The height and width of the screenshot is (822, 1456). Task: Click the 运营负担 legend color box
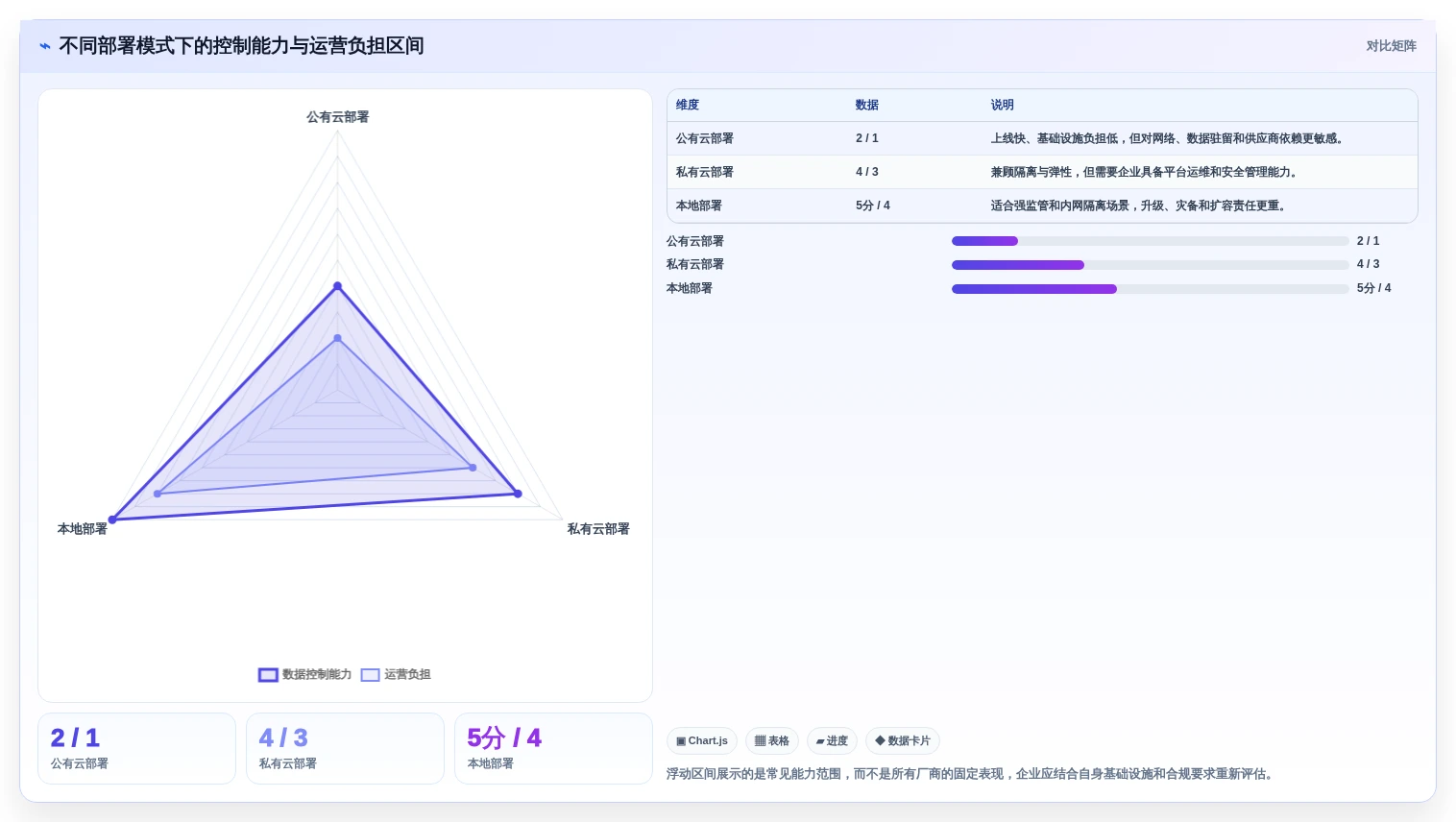pos(371,675)
